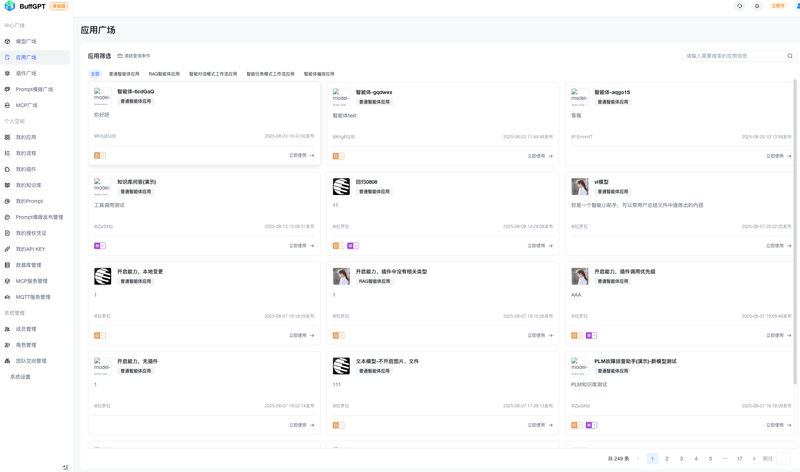Click the go-to-page input box
The height and width of the screenshot is (472, 800).
click(x=783, y=459)
